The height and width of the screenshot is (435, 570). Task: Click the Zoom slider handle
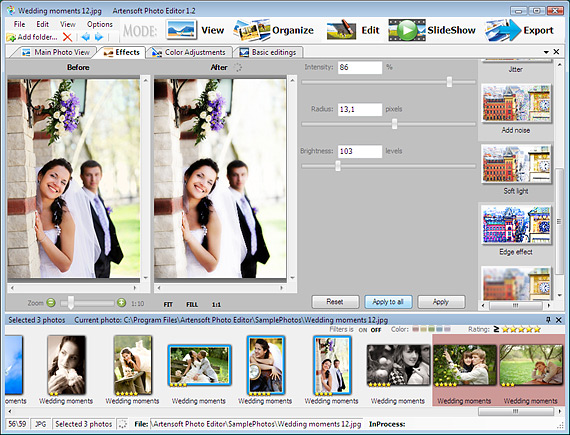pyautogui.click(x=71, y=302)
